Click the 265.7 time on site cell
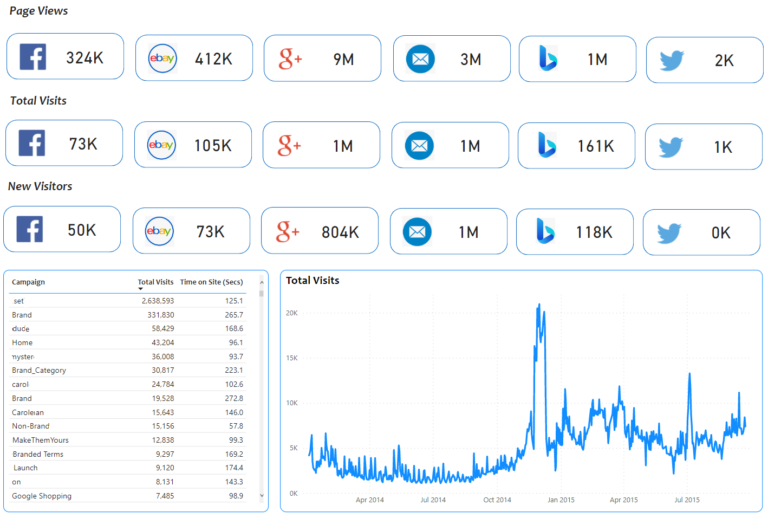 (x=234, y=315)
